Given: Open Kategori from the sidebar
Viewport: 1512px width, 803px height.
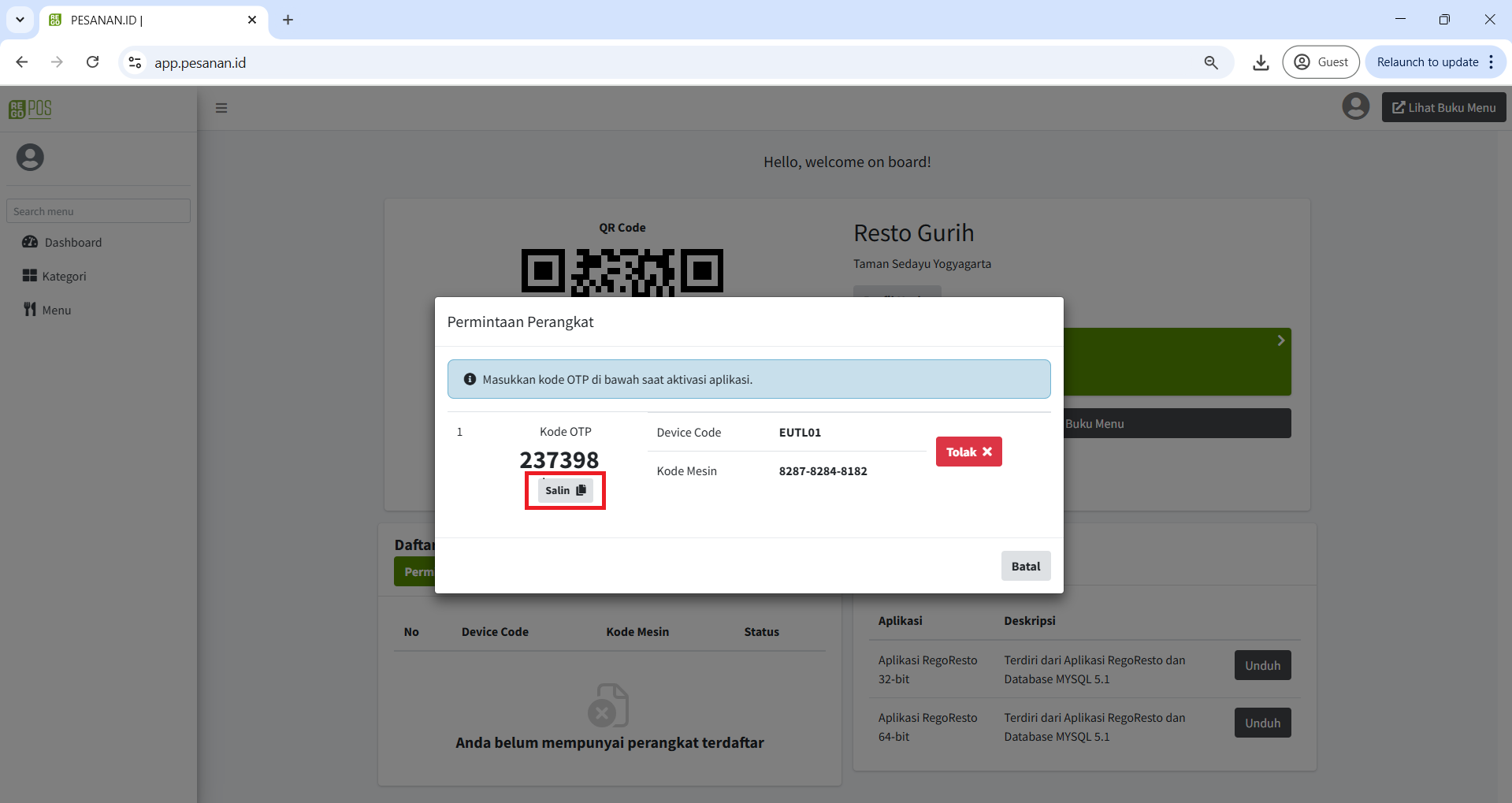Looking at the screenshot, I should pyautogui.click(x=64, y=277).
